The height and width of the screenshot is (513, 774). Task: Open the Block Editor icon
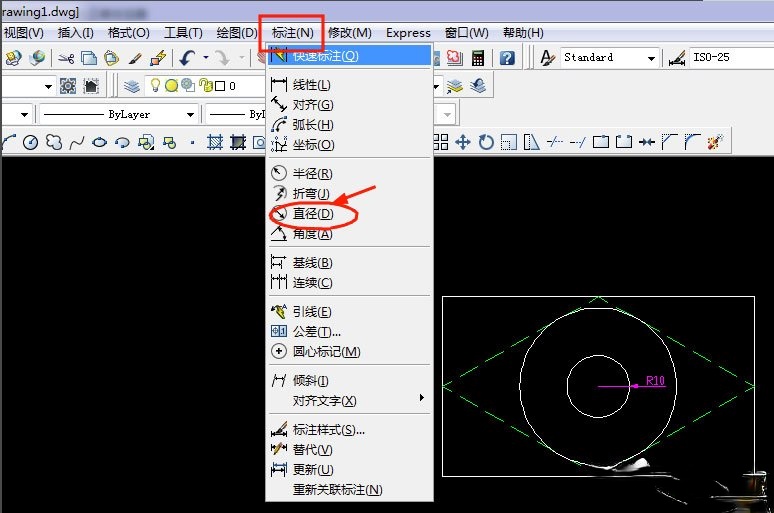click(x=158, y=58)
